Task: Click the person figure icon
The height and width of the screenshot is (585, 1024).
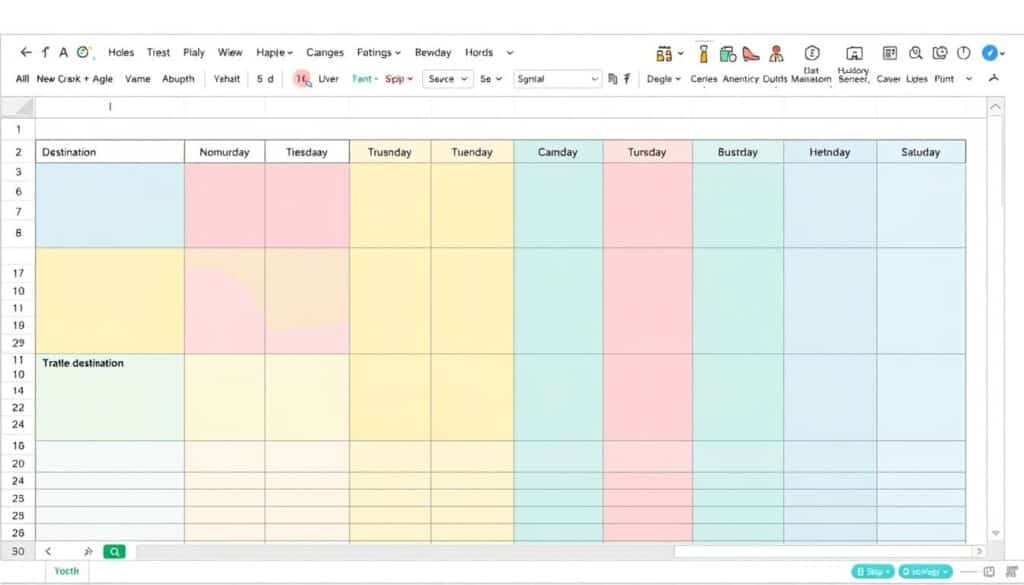Action: (x=776, y=54)
